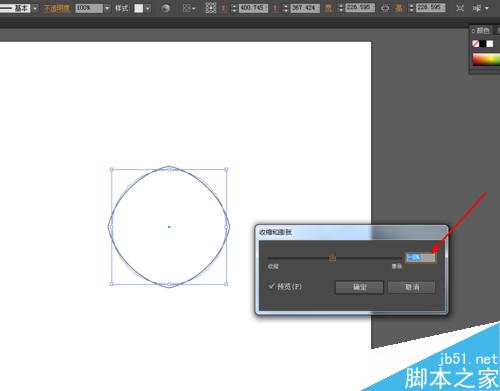Click the X position stepper arrows
The image size is (500, 391).
234,8
